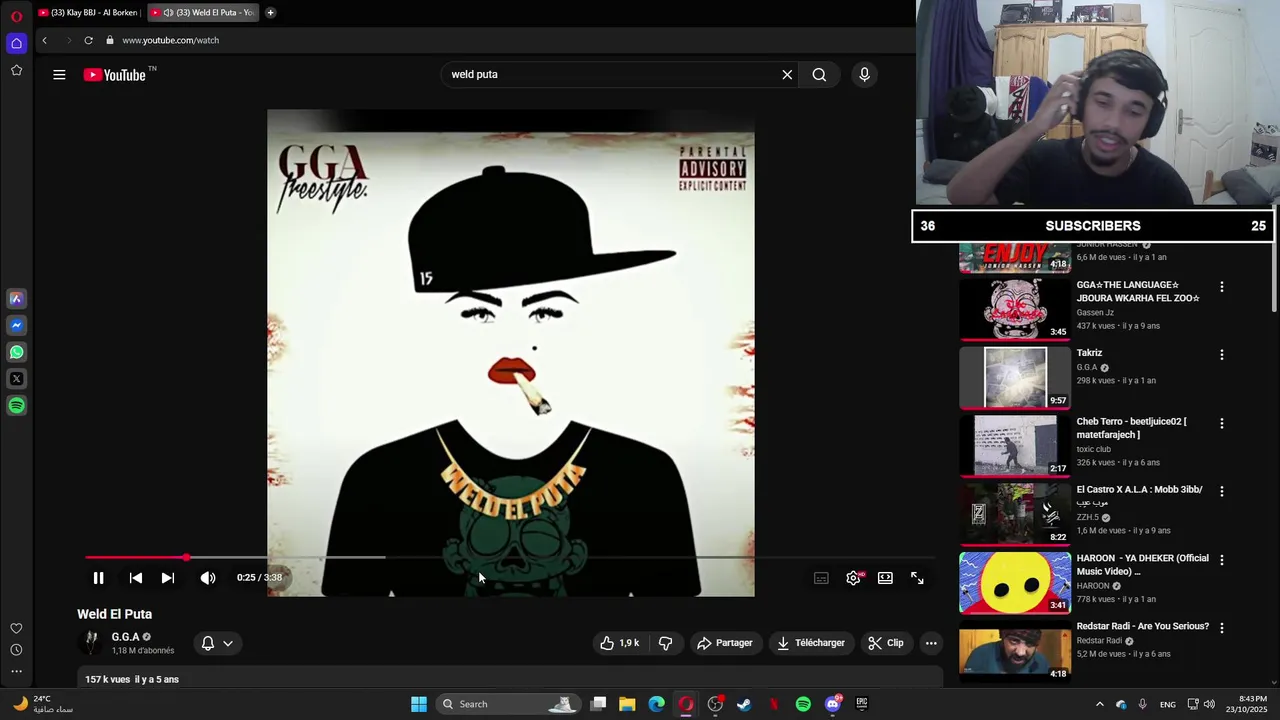Viewport: 1280px width, 720px height.
Task: Open File Explorer from the taskbar
Action: click(627, 704)
